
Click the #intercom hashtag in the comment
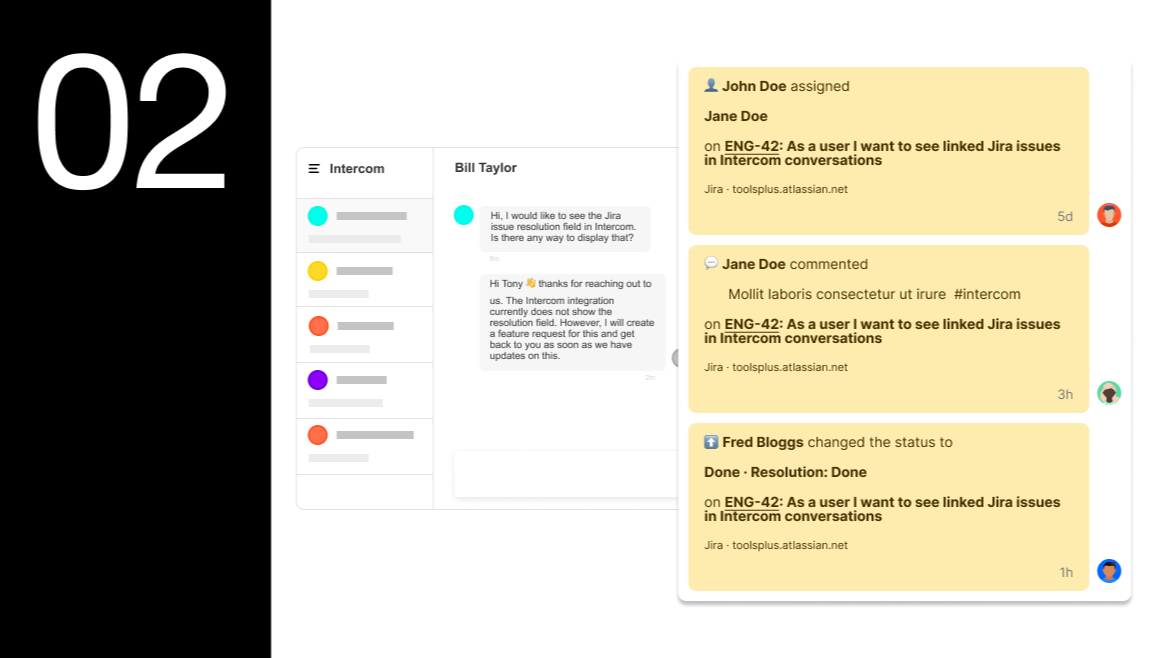click(x=987, y=294)
